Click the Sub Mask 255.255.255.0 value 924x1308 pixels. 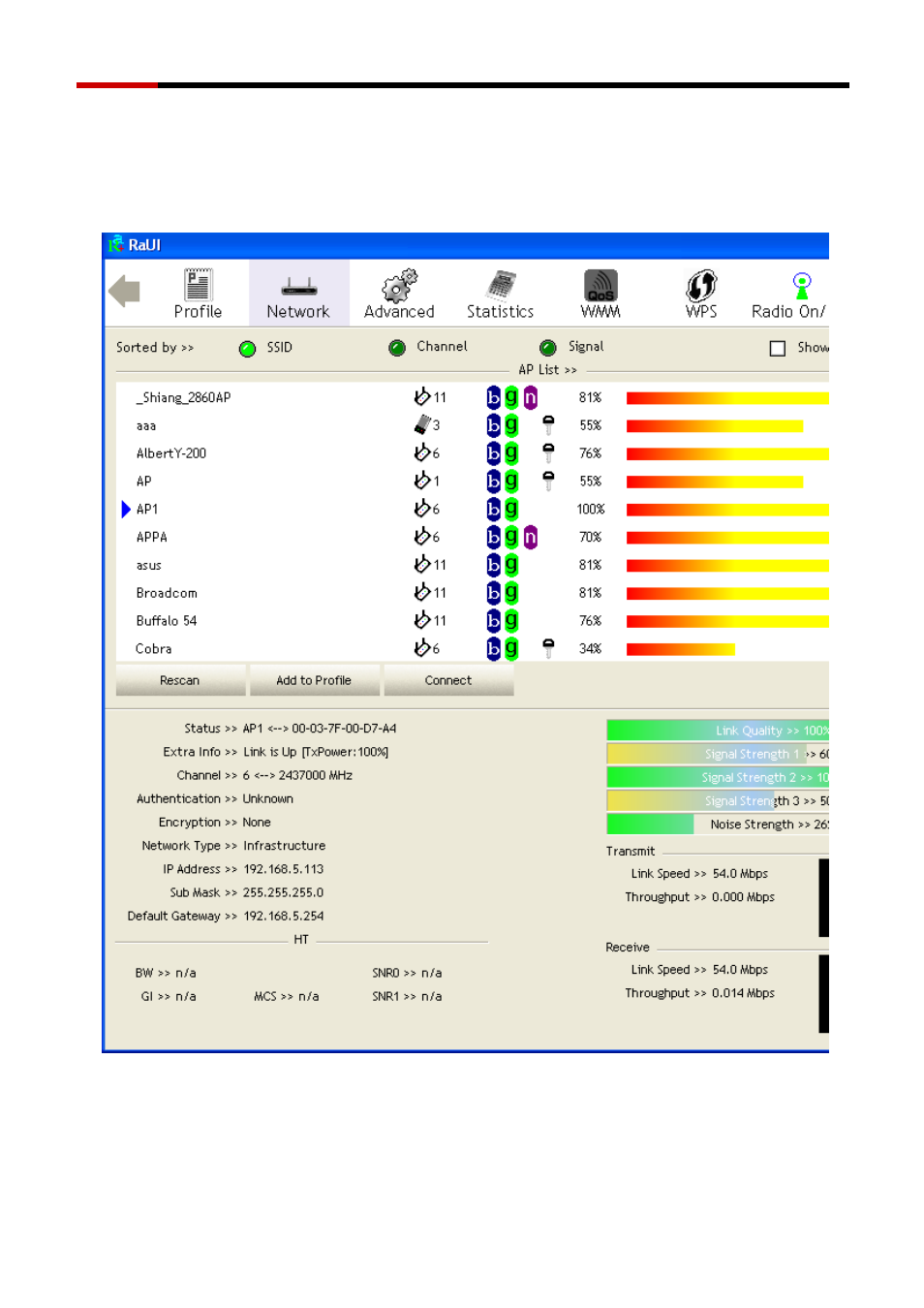click(284, 892)
